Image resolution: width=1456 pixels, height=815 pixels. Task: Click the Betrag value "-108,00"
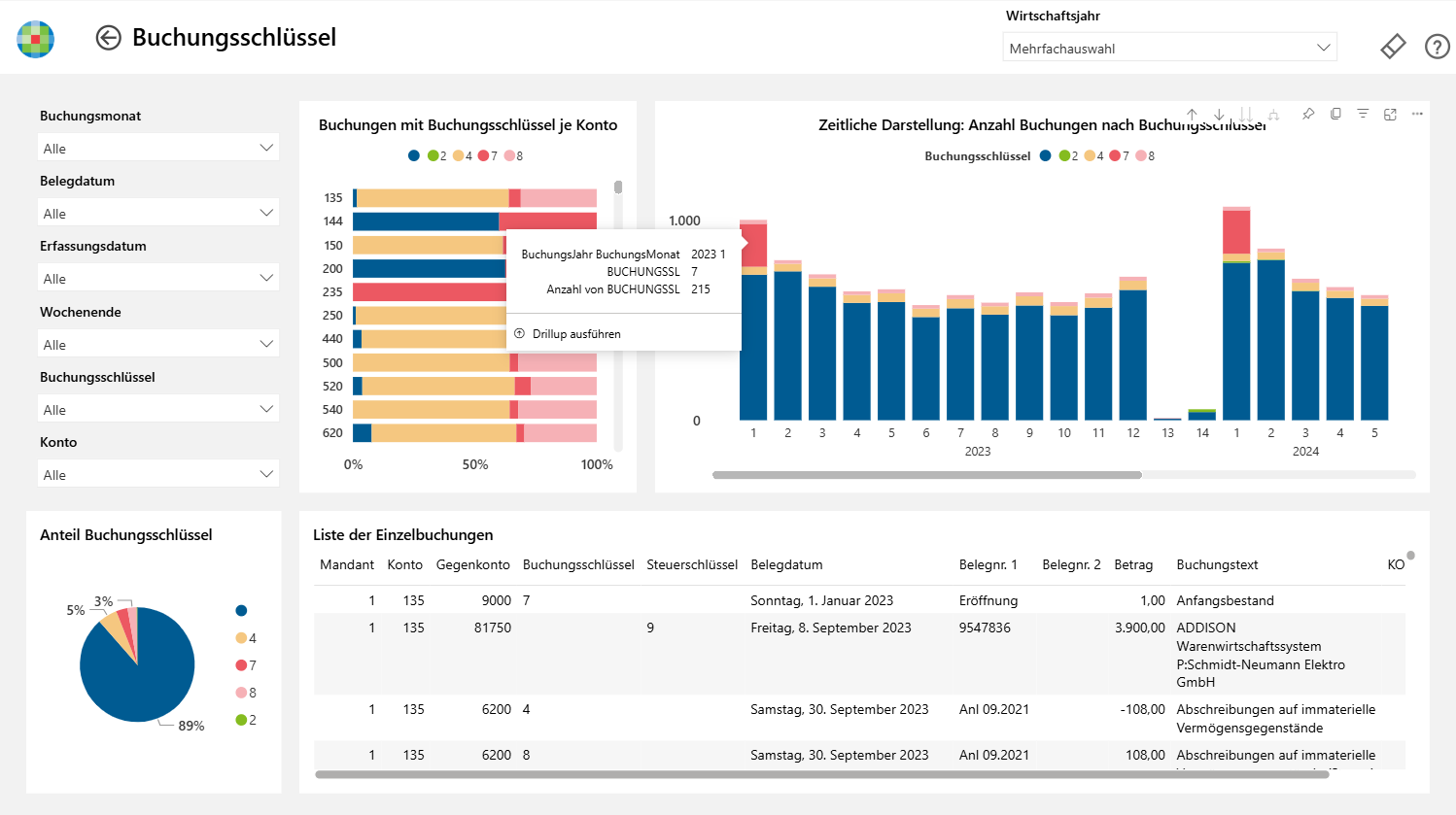pos(1142,709)
